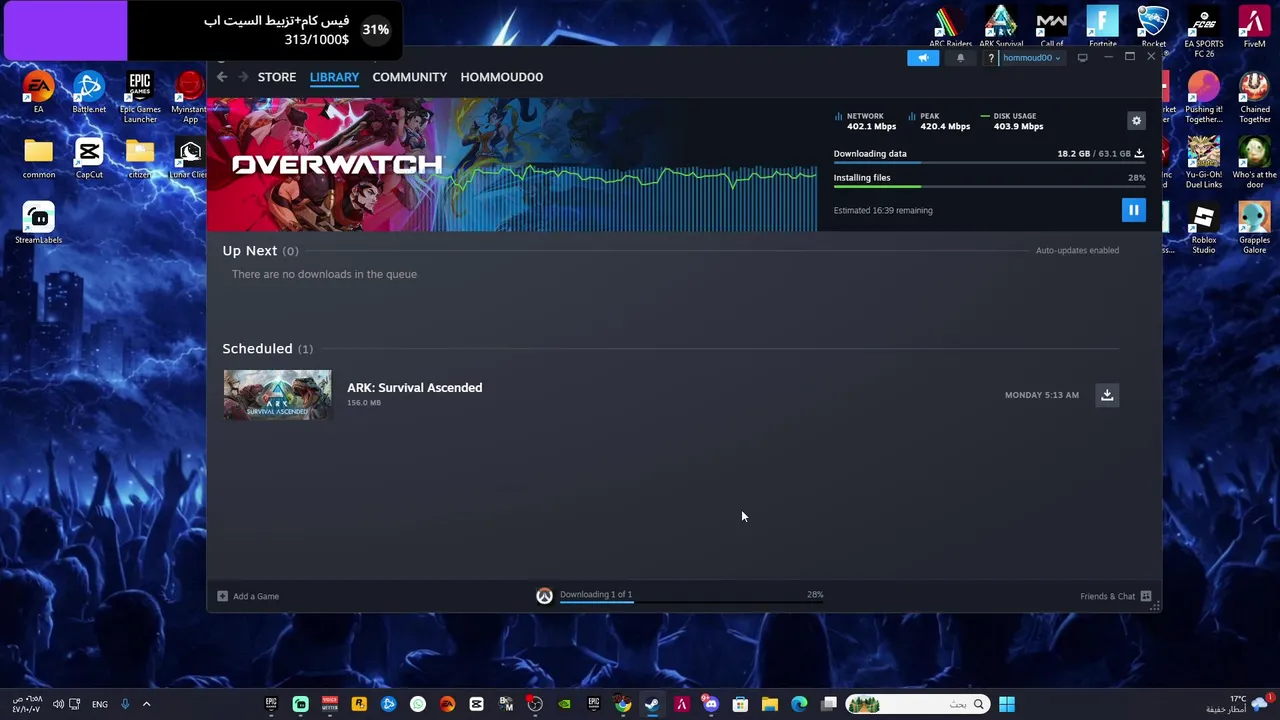Open Roblox Studio desktop shortcut
The height and width of the screenshot is (720, 1280).
[x=1204, y=228]
